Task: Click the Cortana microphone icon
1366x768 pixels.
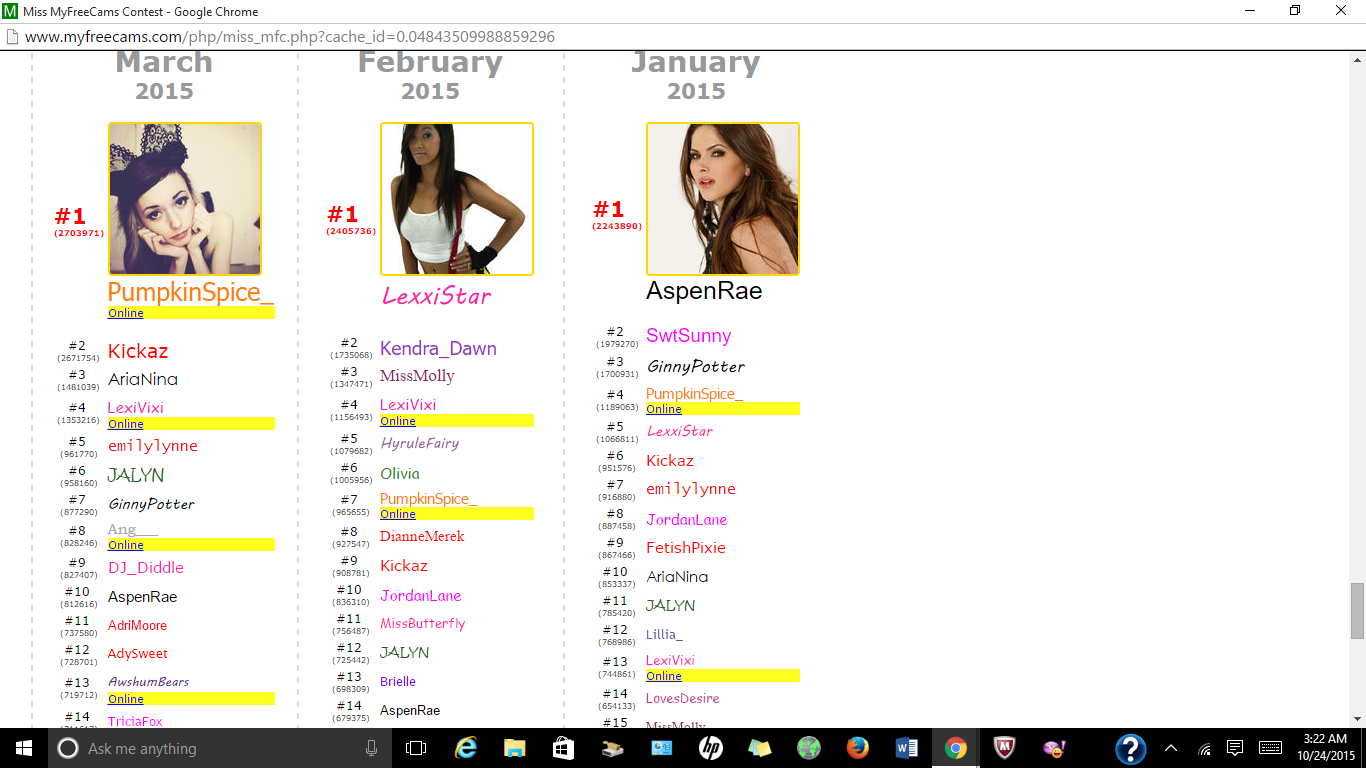Action: [372, 748]
